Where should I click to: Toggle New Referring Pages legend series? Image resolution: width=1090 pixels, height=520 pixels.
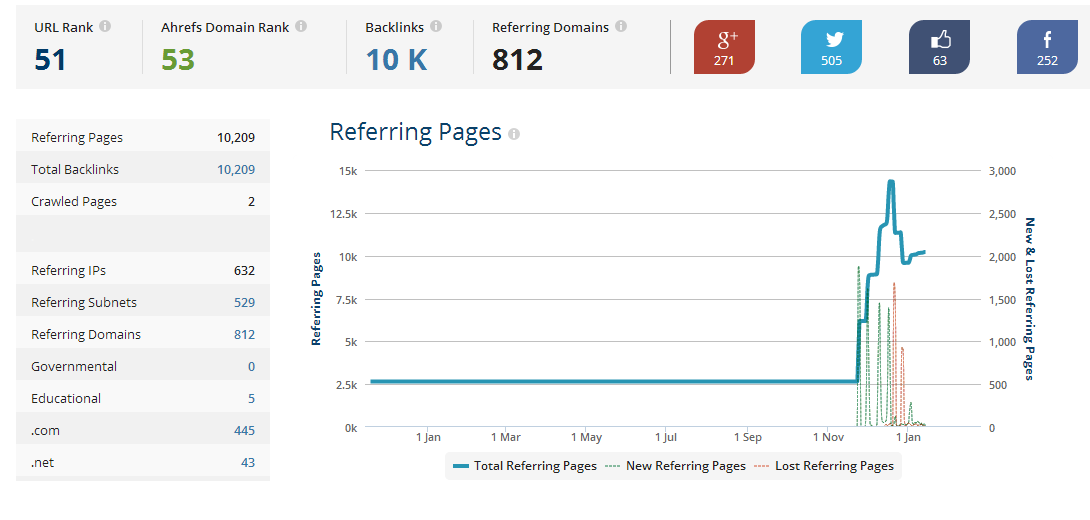pos(676,466)
